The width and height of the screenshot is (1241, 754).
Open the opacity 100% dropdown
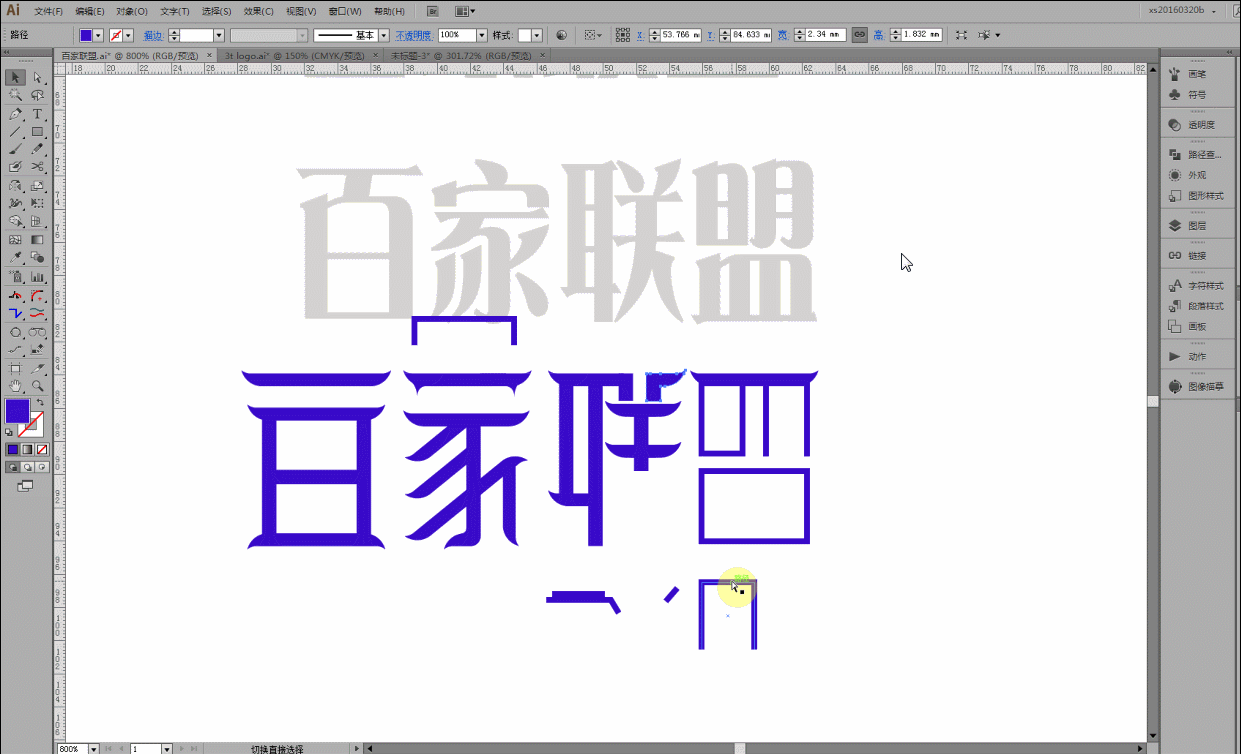pyautogui.click(x=482, y=35)
